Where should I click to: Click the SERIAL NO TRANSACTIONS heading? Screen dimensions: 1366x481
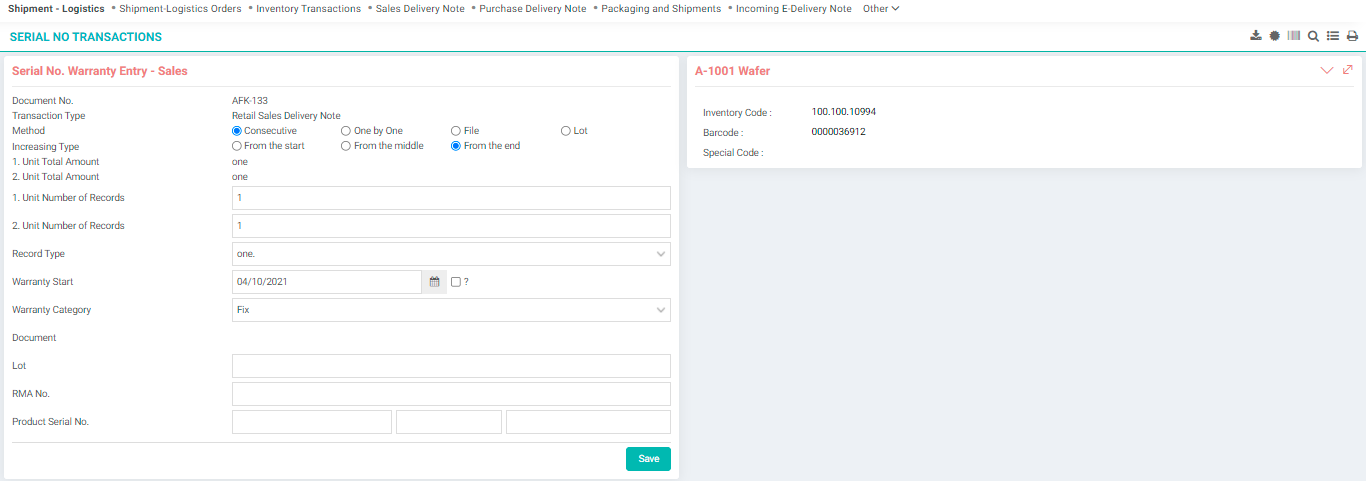pyautogui.click(x=86, y=37)
